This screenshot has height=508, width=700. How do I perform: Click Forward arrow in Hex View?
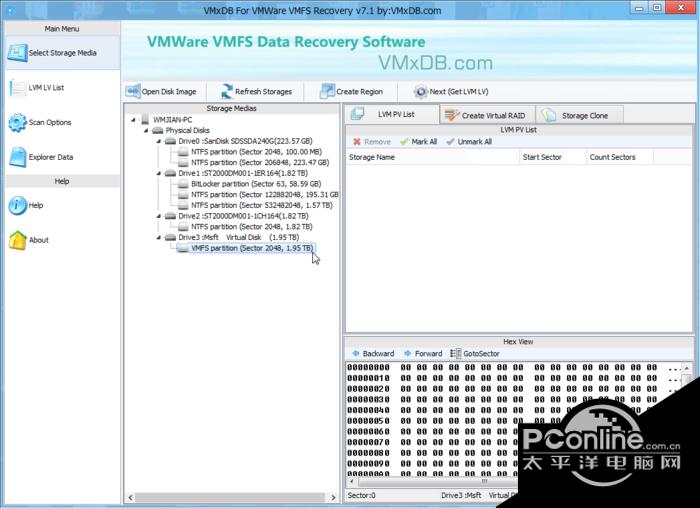[407, 353]
